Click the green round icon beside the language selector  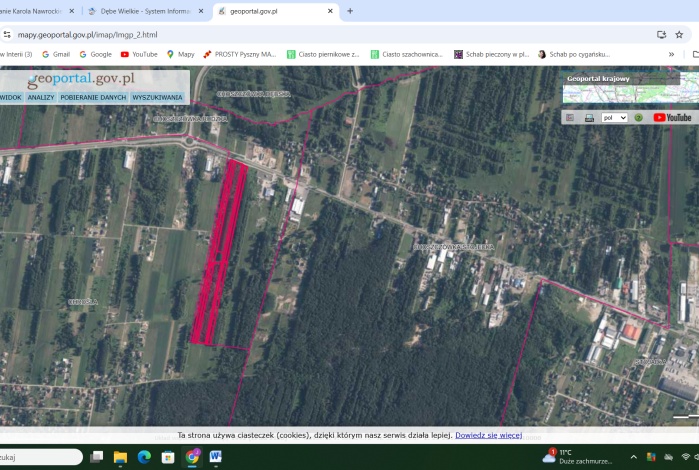[638, 117]
